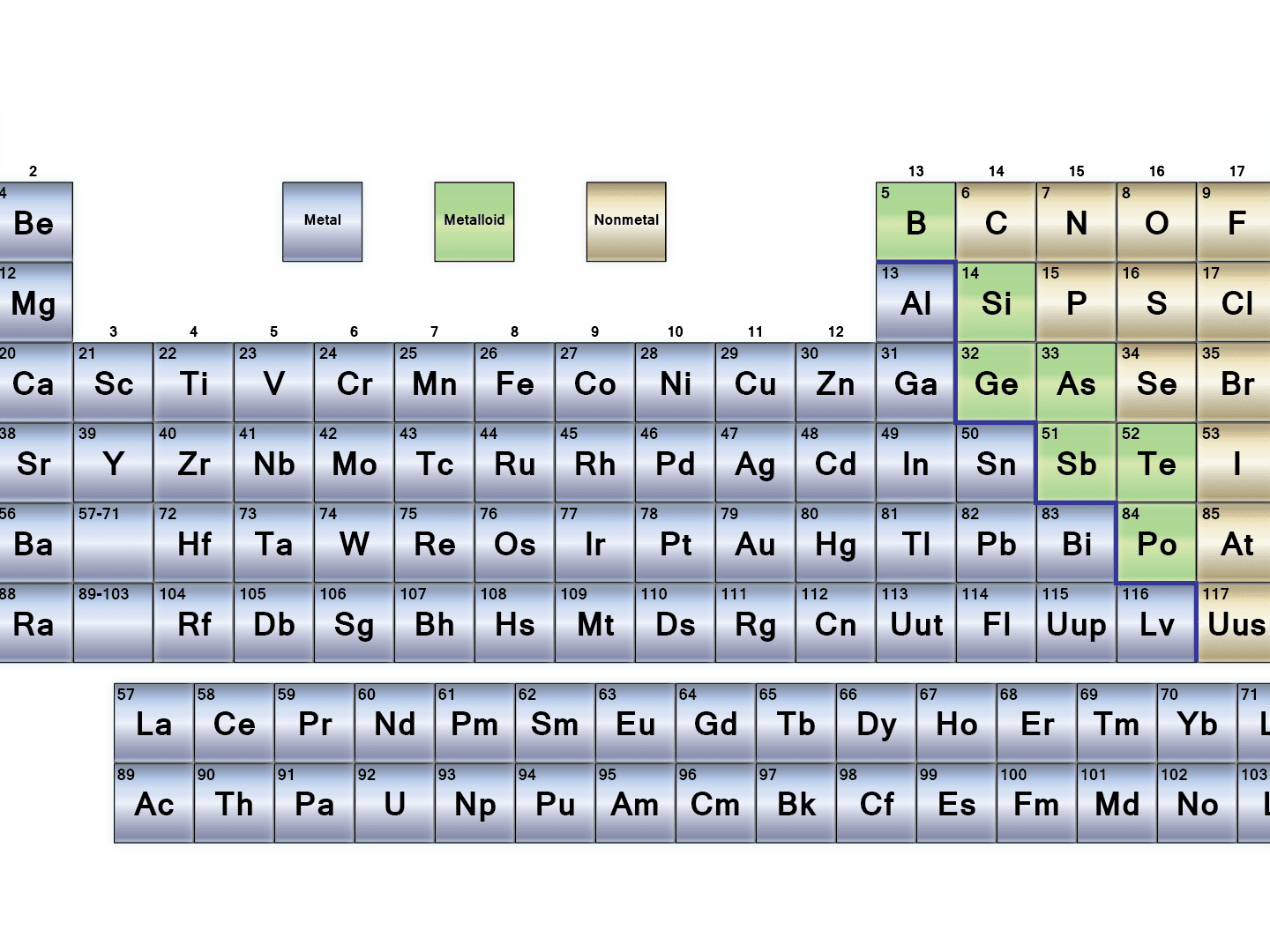Click the Vanadium (V) tile

click(x=273, y=383)
